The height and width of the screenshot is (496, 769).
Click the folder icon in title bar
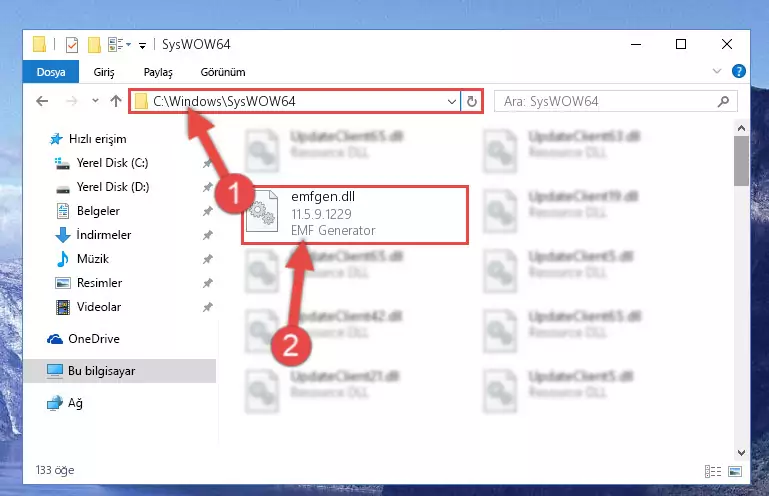coord(40,44)
